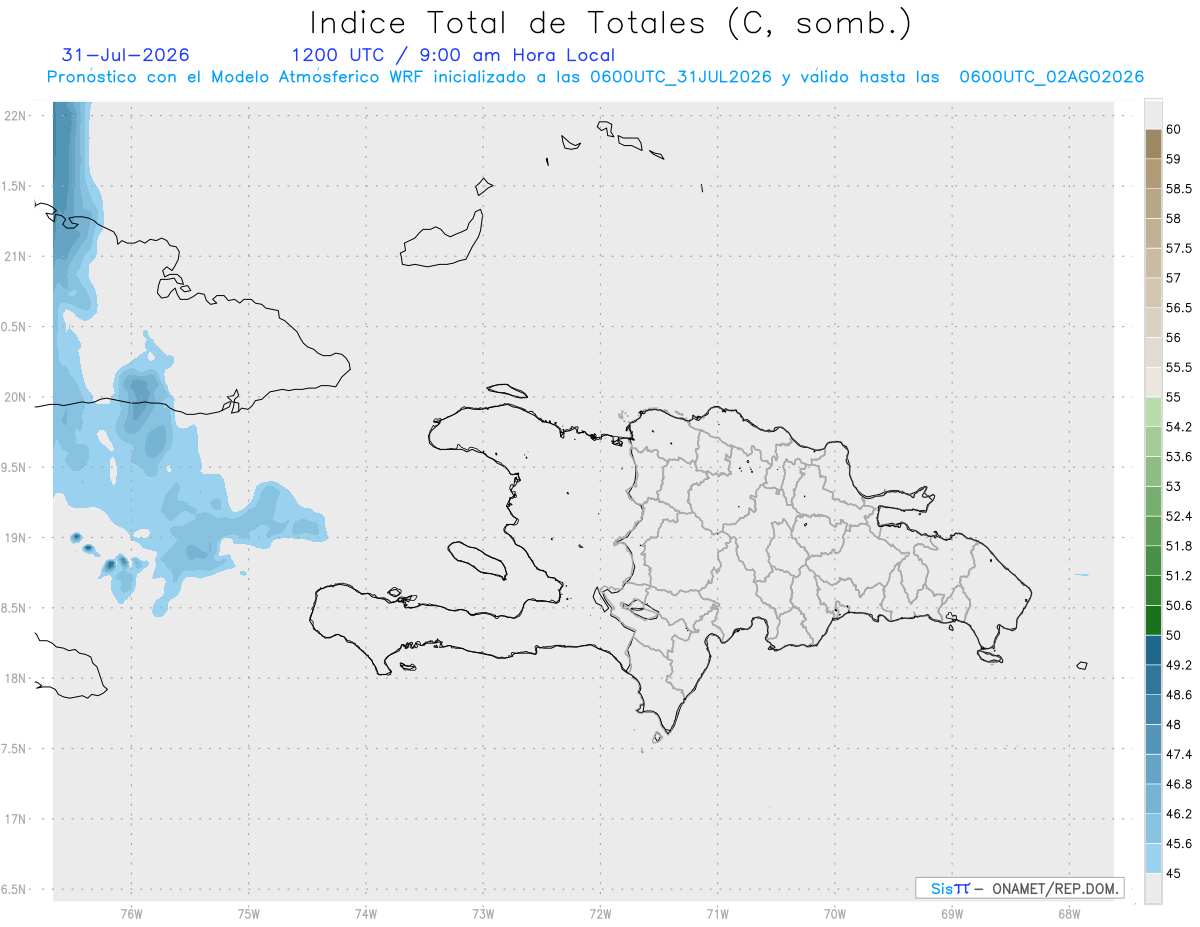Pick the dark green swatch between 50 and 50.6
1200x927 pixels.
tap(1153, 620)
